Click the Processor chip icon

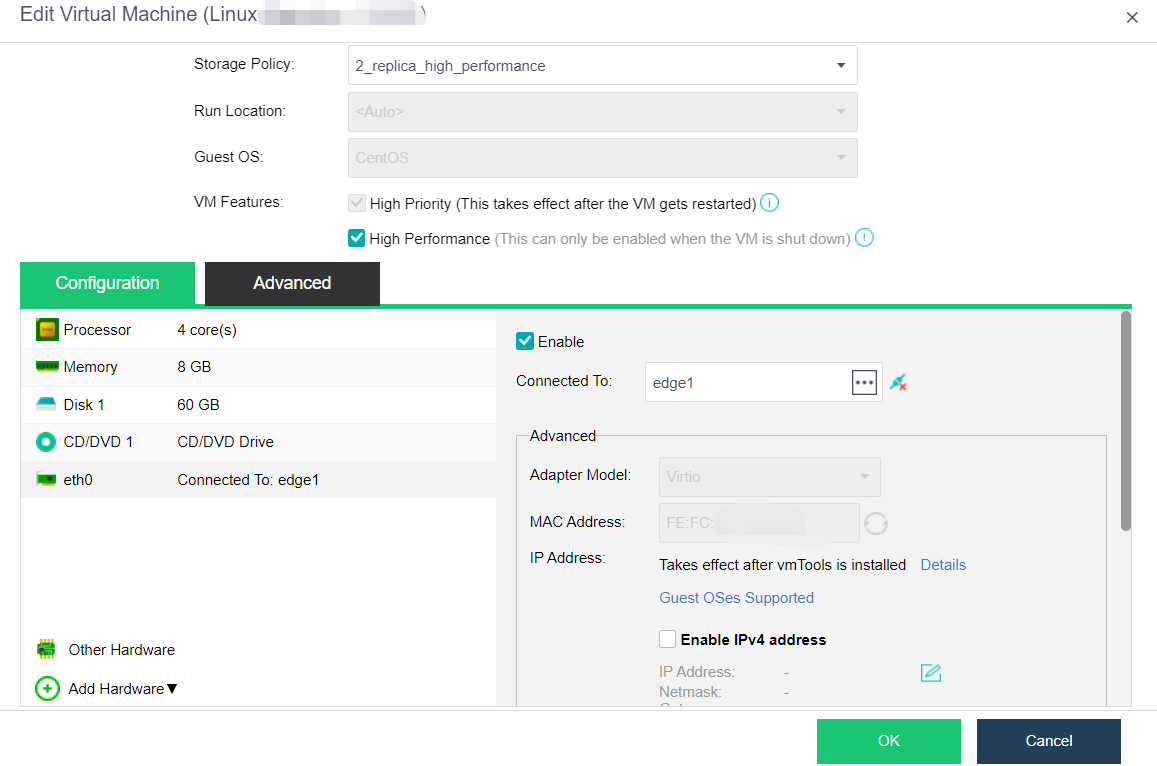46,329
